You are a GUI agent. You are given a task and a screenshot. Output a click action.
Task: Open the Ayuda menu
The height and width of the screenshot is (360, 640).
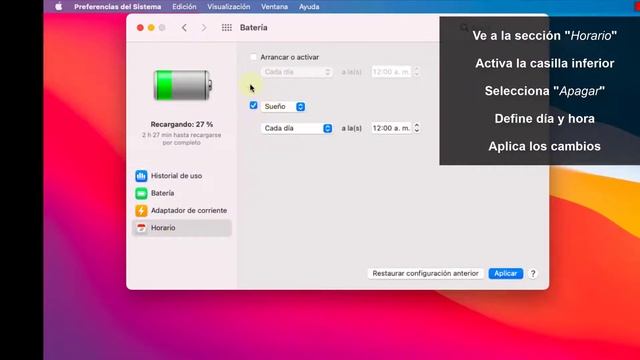tap(309, 7)
